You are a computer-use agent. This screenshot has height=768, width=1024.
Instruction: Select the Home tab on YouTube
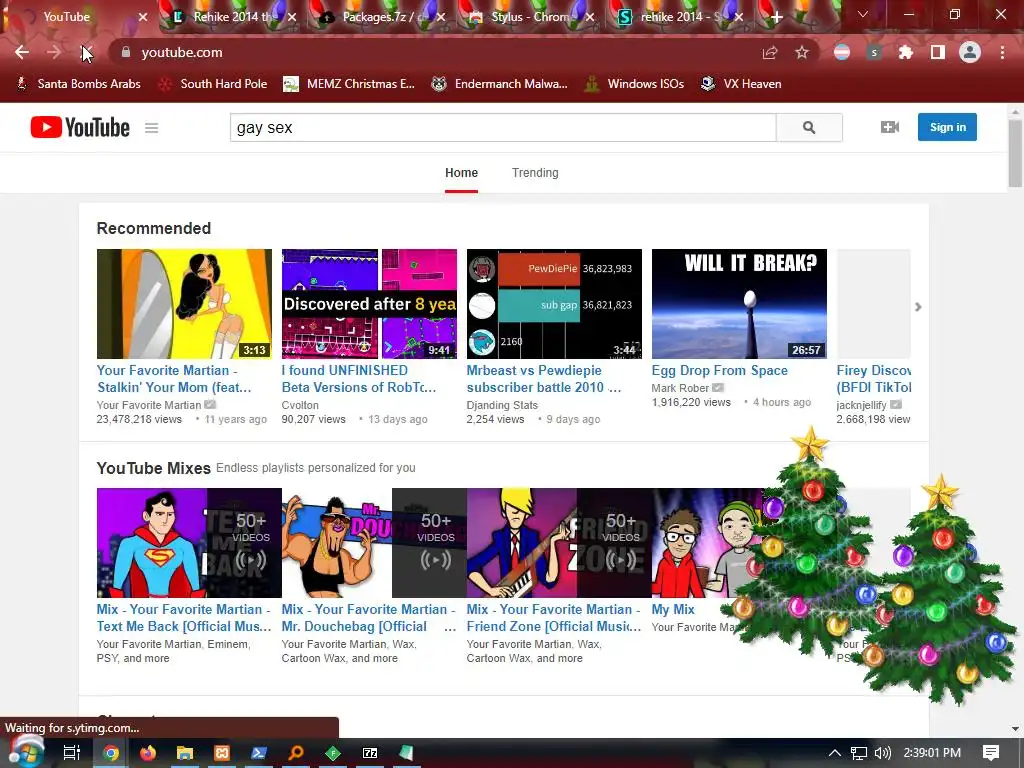pos(461,173)
